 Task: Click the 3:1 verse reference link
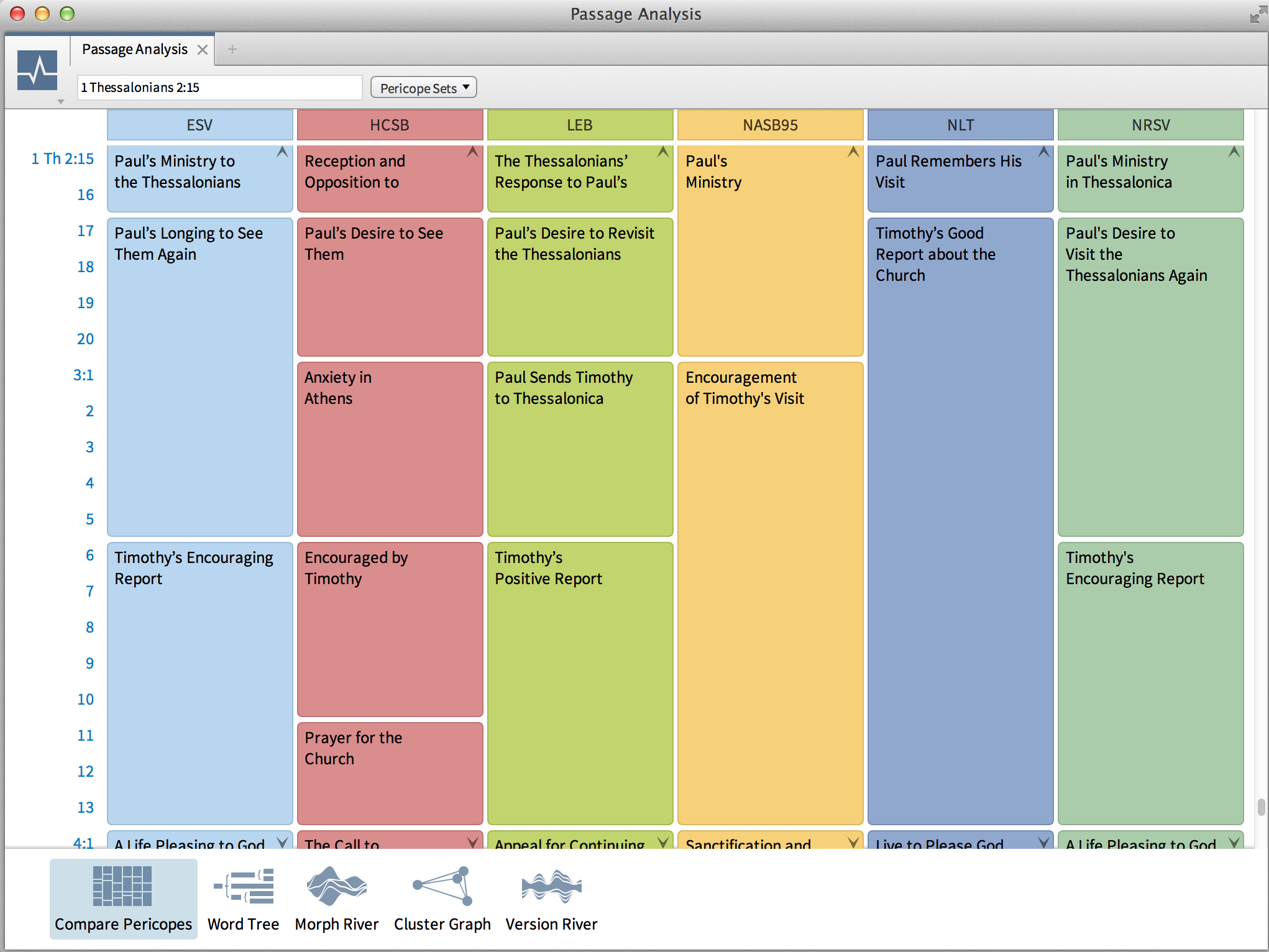coord(83,375)
